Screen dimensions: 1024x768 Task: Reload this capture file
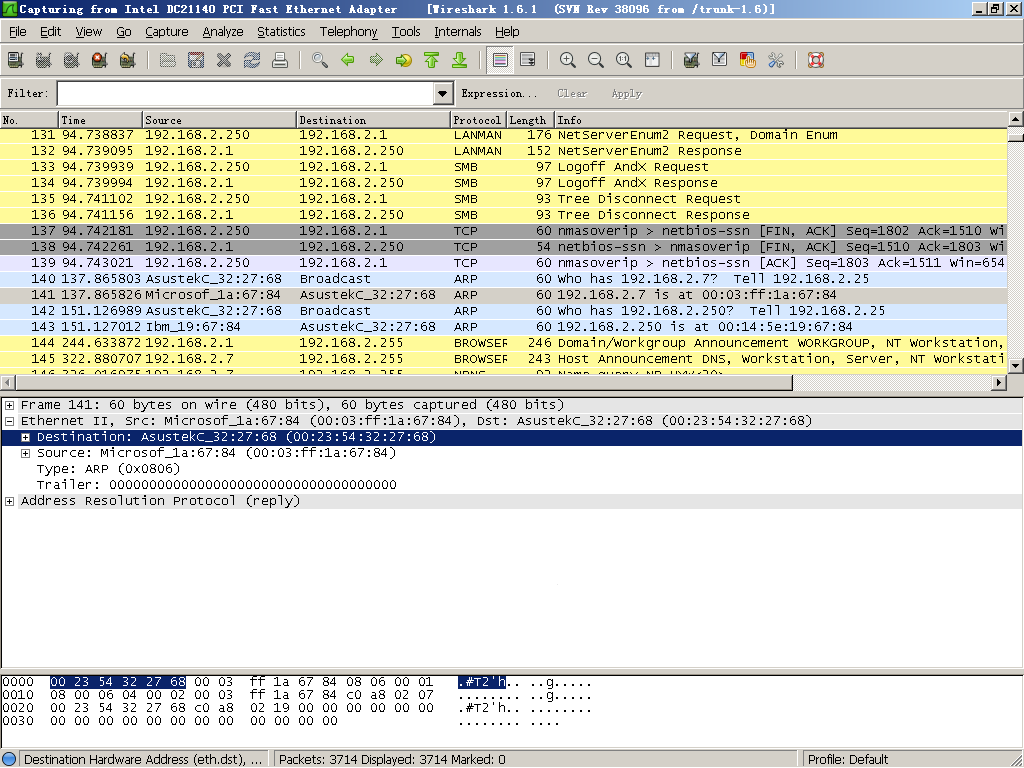252,60
